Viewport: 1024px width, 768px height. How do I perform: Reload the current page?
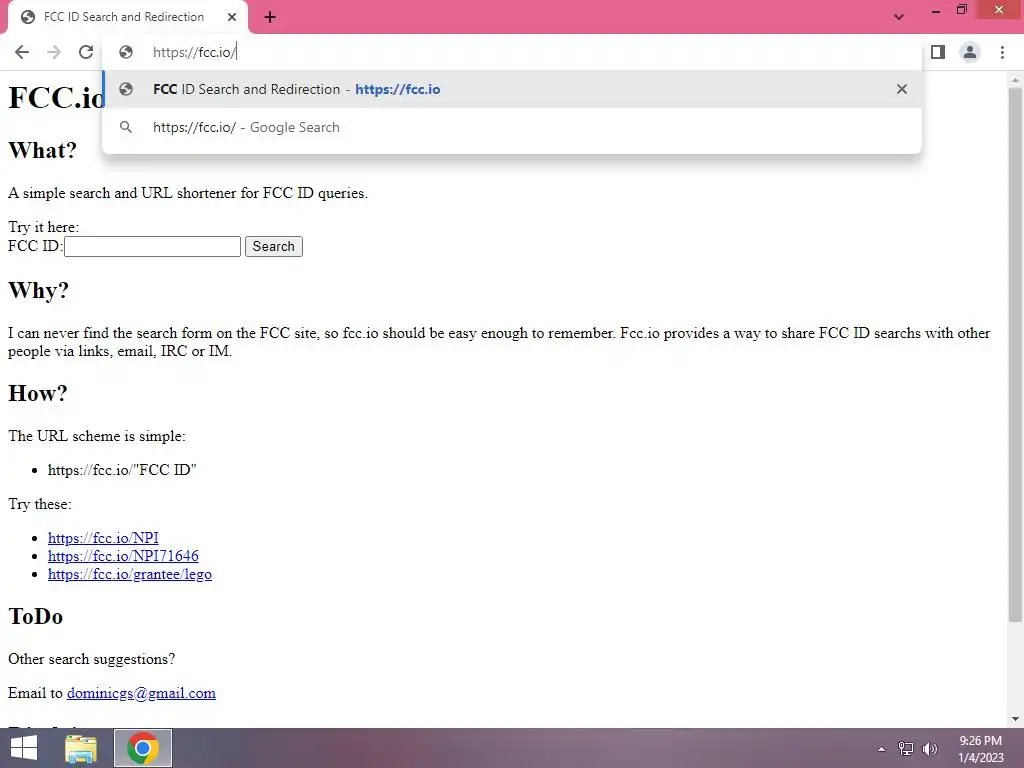coord(86,52)
